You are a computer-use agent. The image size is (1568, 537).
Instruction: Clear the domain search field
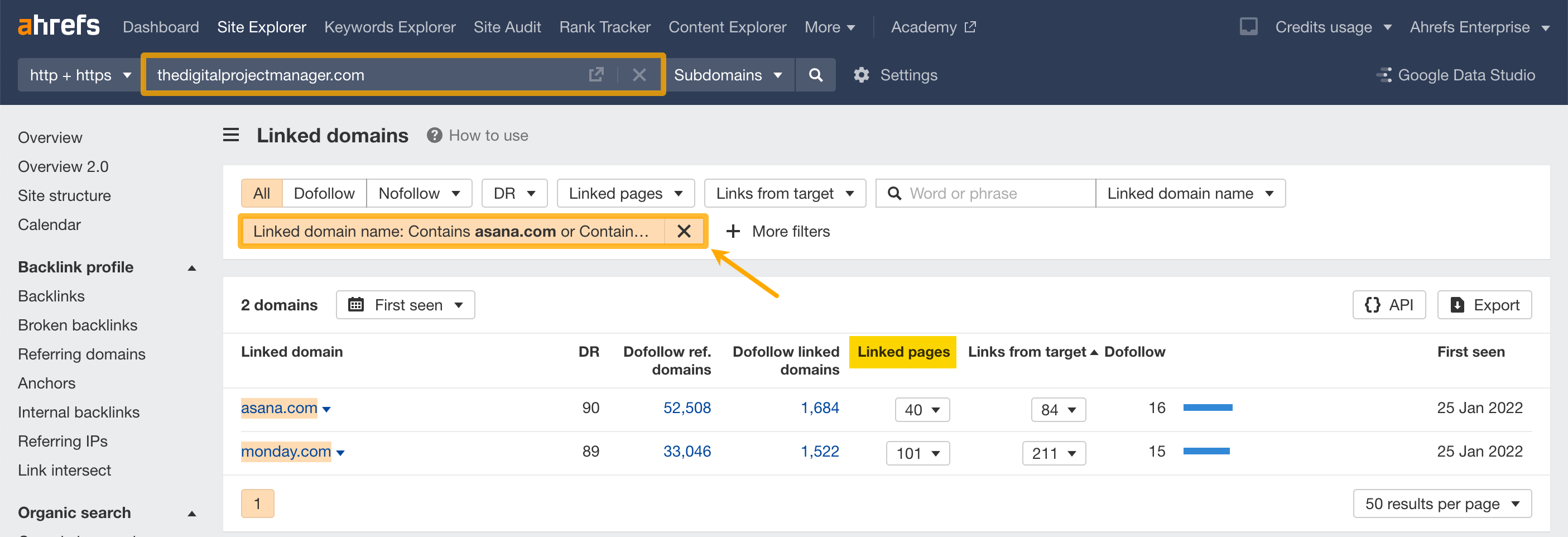(x=639, y=75)
